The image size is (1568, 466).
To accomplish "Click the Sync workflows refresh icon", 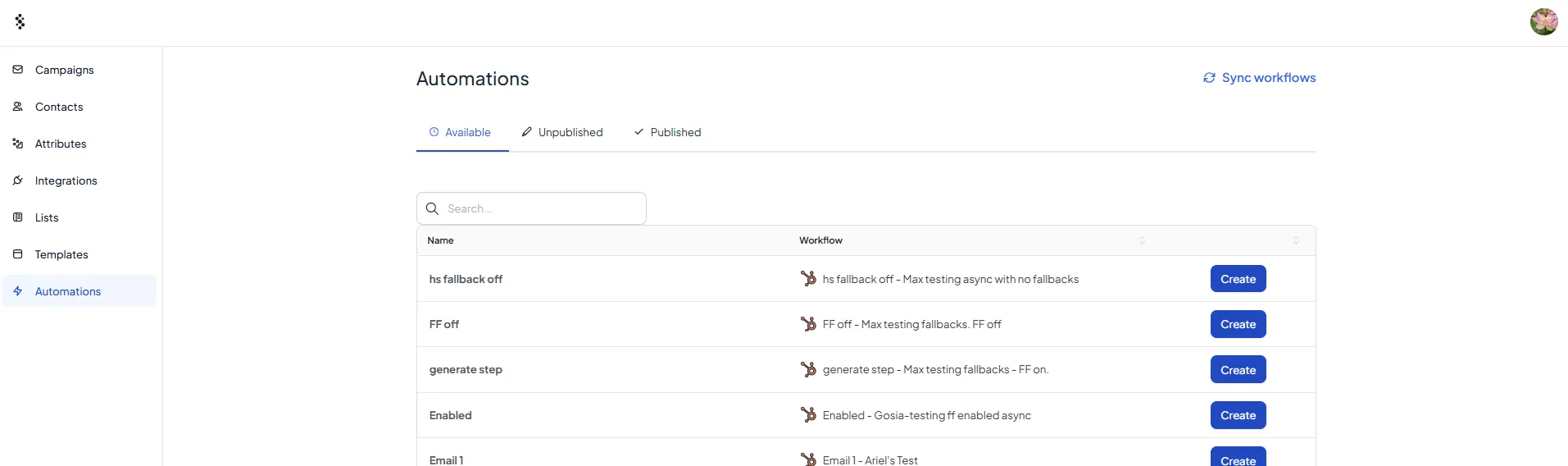I will (x=1209, y=78).
